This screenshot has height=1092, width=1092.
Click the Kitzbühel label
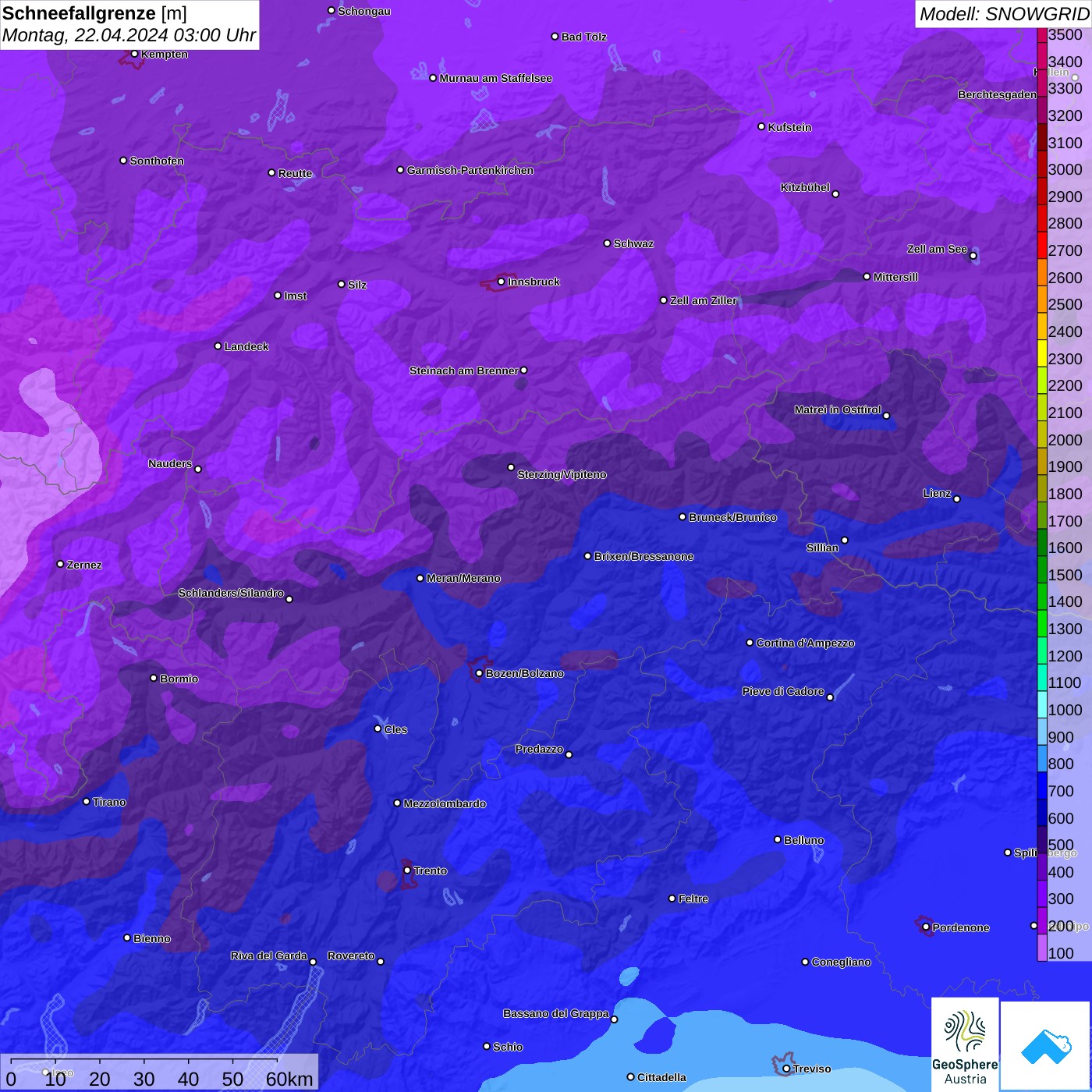tap(805, 187)
